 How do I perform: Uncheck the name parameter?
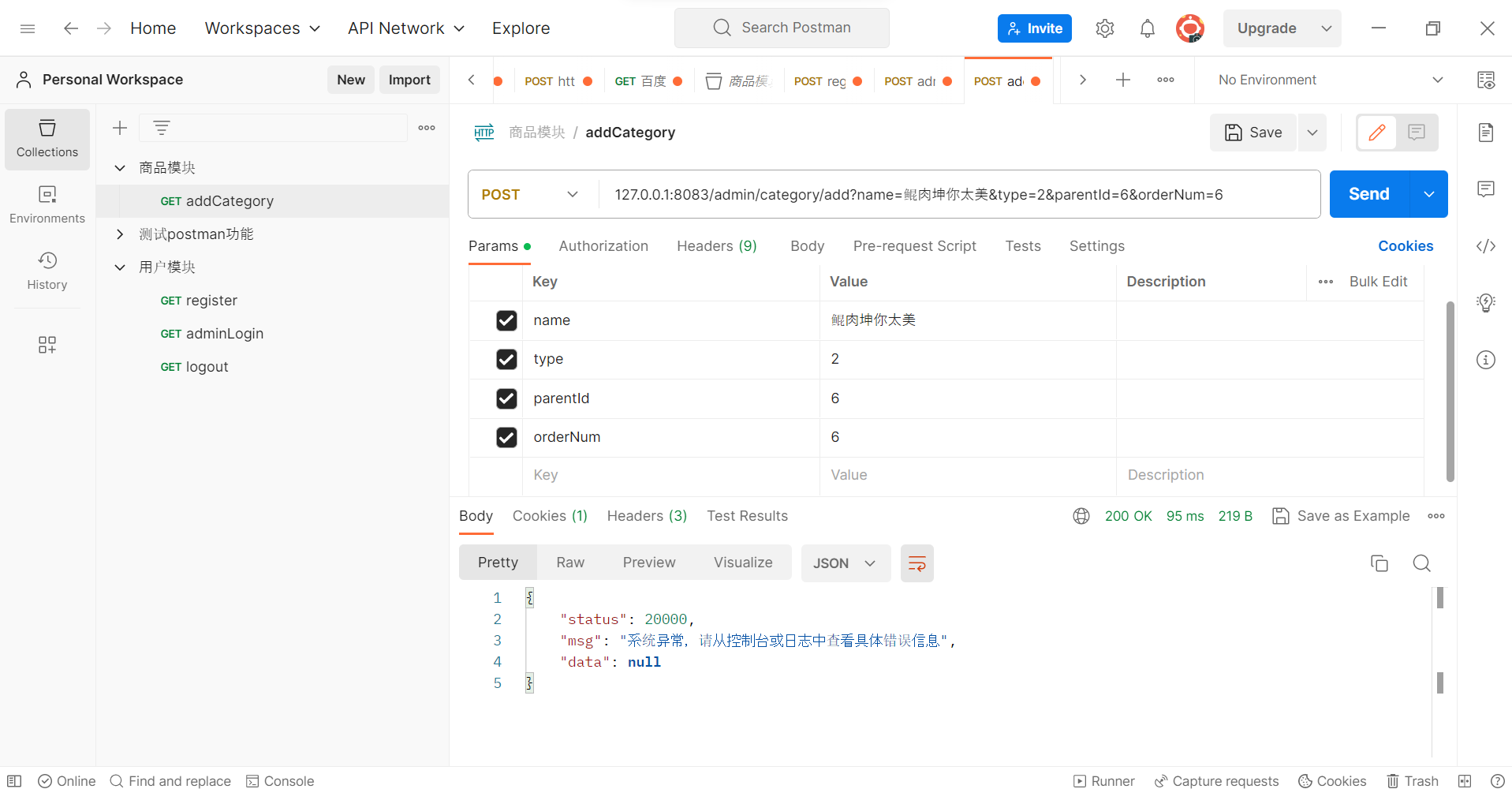[x=506, y=320]
